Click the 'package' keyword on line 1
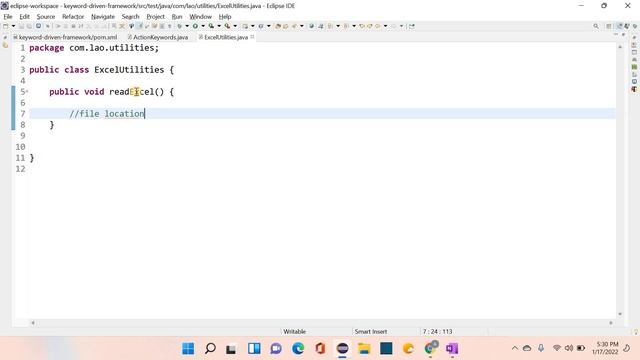This screenshot has width=640, height=360. click(47, 48)
